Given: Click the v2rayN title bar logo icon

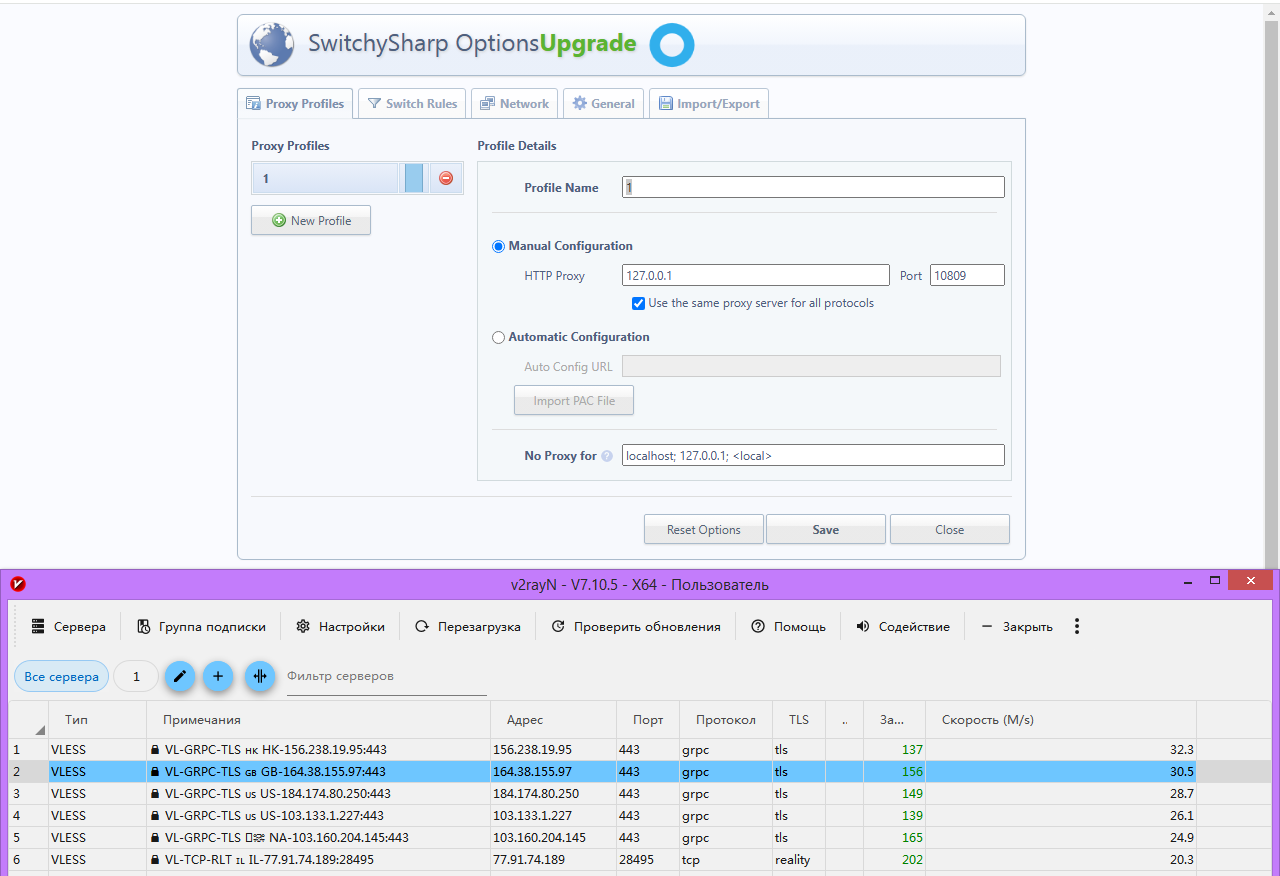Looking at the screenshot, I should coord(18,584).
